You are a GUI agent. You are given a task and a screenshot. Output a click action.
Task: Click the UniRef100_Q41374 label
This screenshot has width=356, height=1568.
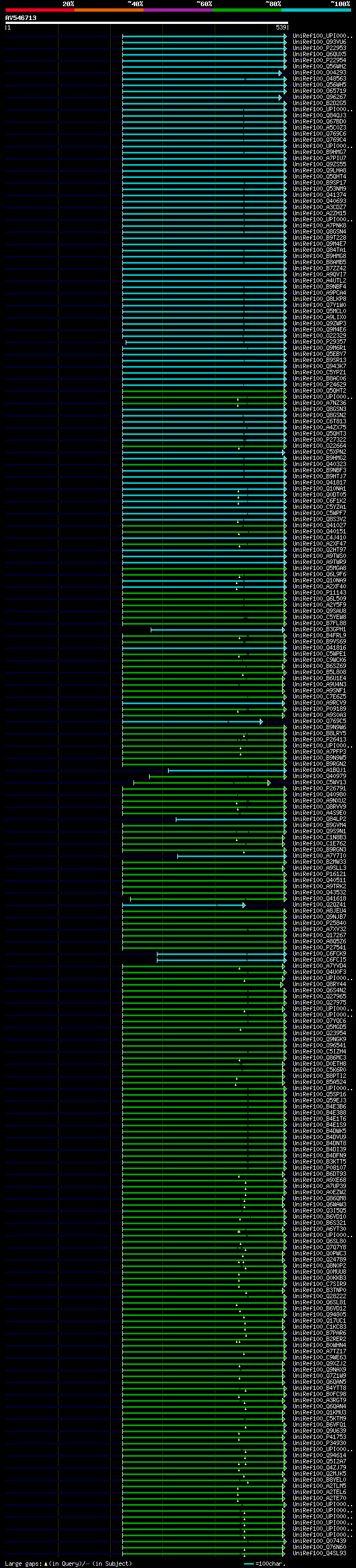[x=319, y=195]
